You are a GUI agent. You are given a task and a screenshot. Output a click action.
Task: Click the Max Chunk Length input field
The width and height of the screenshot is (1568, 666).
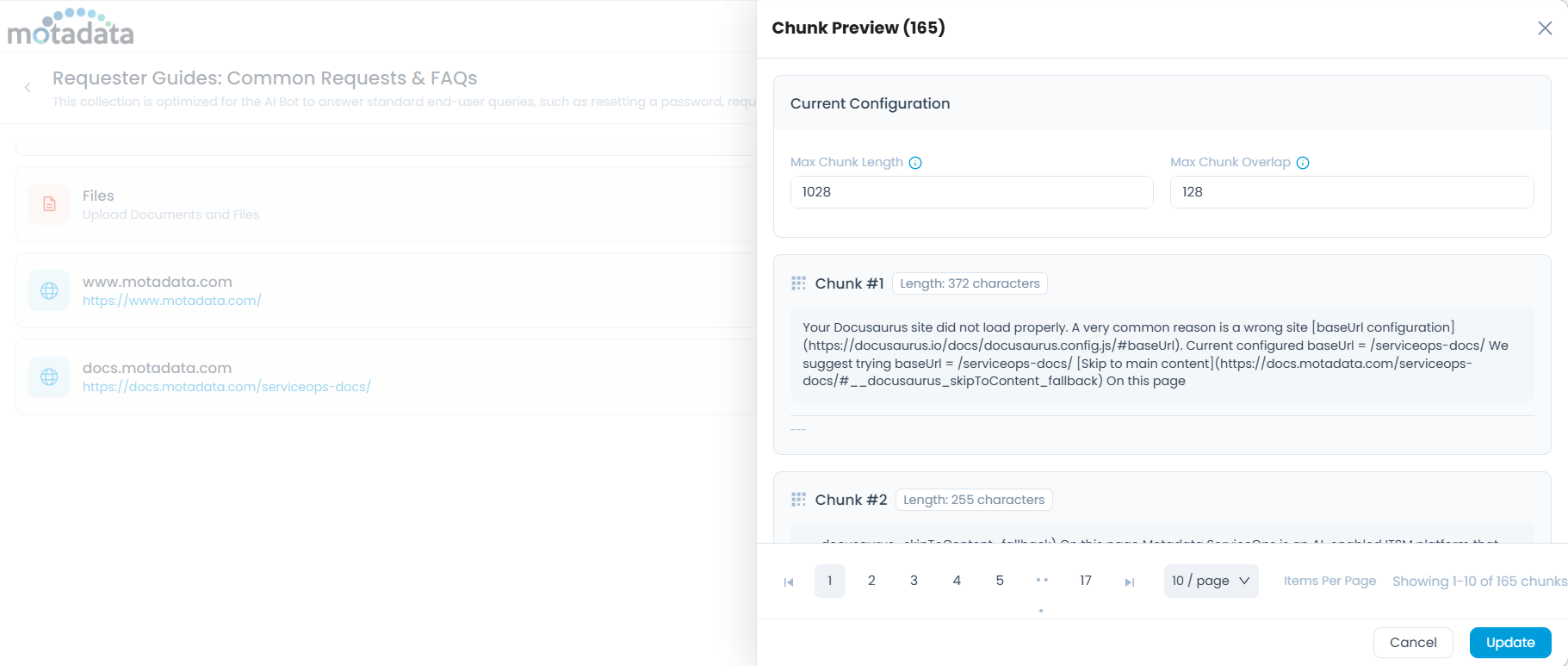click(x=971, y=192)
